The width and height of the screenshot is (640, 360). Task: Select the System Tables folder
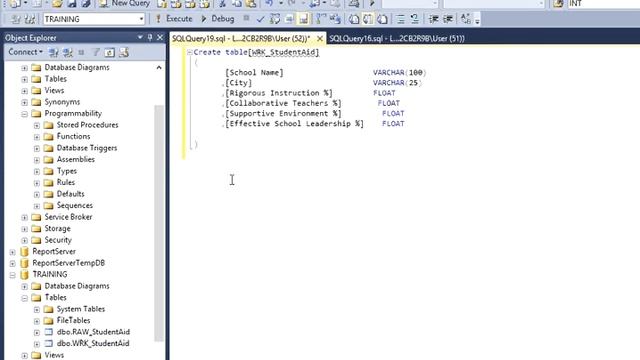tap(80, 309)
